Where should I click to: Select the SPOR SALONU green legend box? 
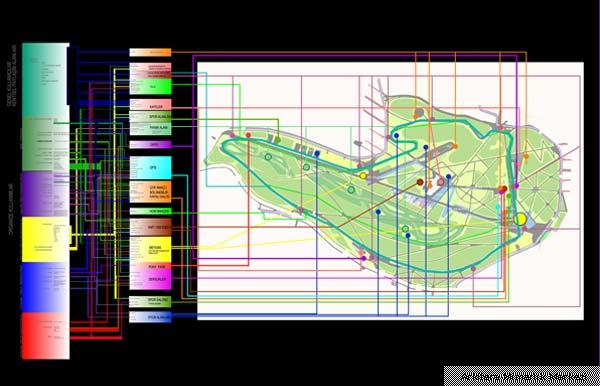(150, 301)
